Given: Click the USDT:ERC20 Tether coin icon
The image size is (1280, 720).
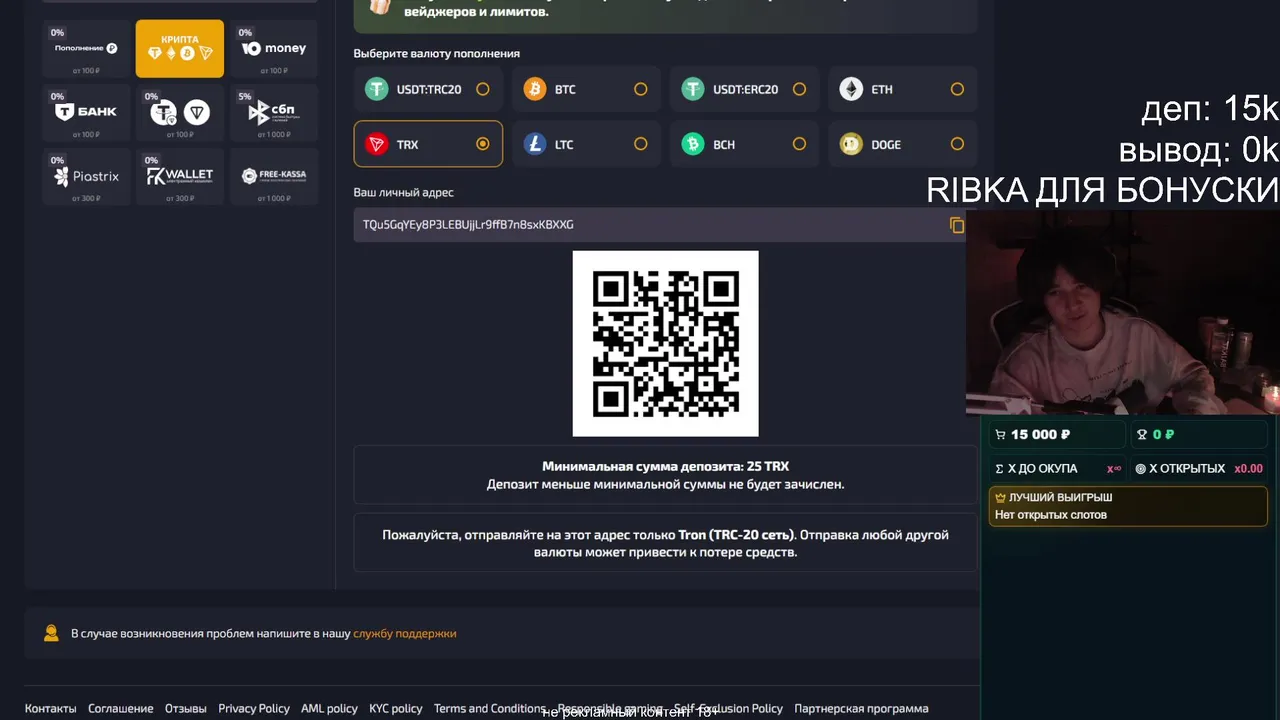Looking at the screenshot, I should click(693, 89).
